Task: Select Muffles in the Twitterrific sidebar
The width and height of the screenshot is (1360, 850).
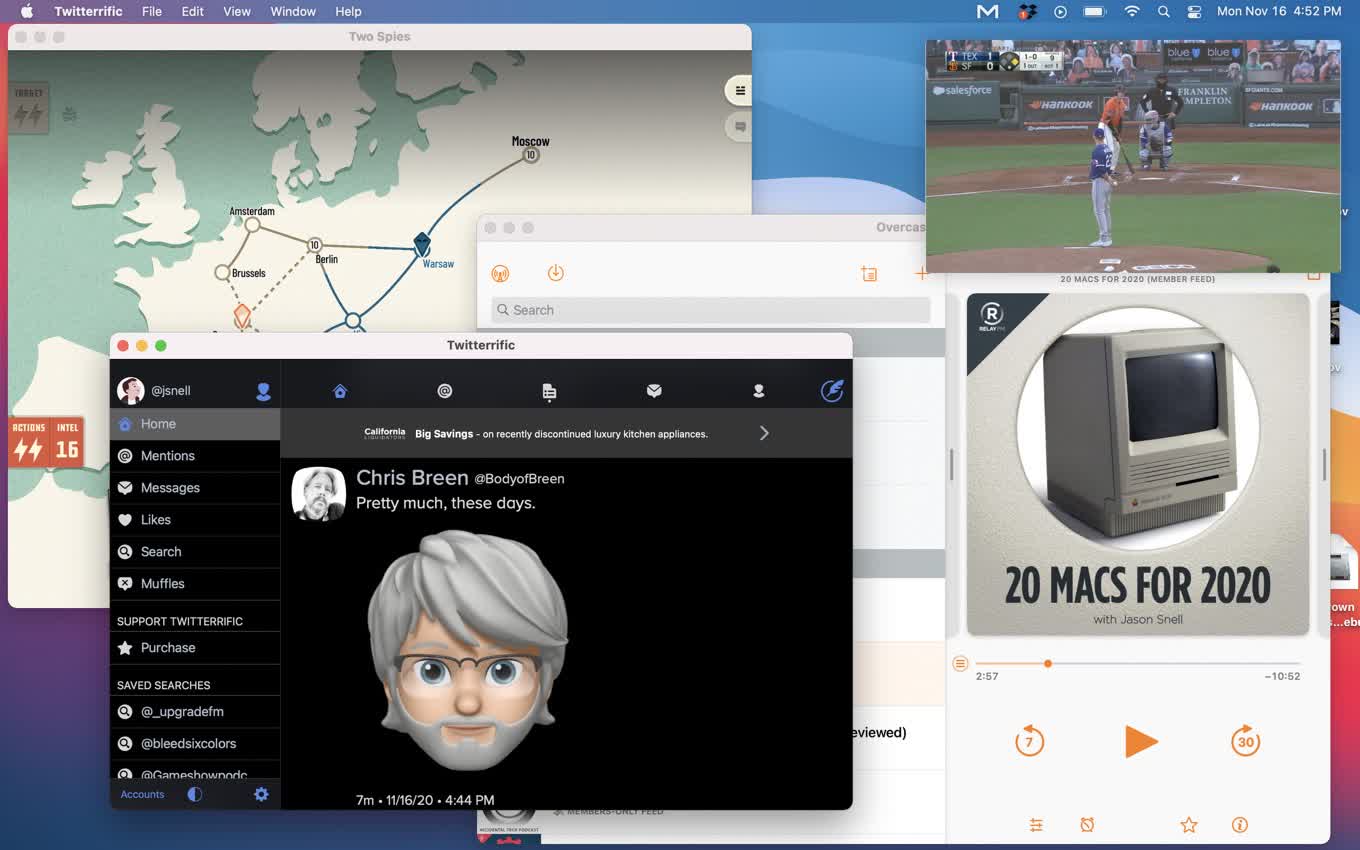Action: [195, 584]
